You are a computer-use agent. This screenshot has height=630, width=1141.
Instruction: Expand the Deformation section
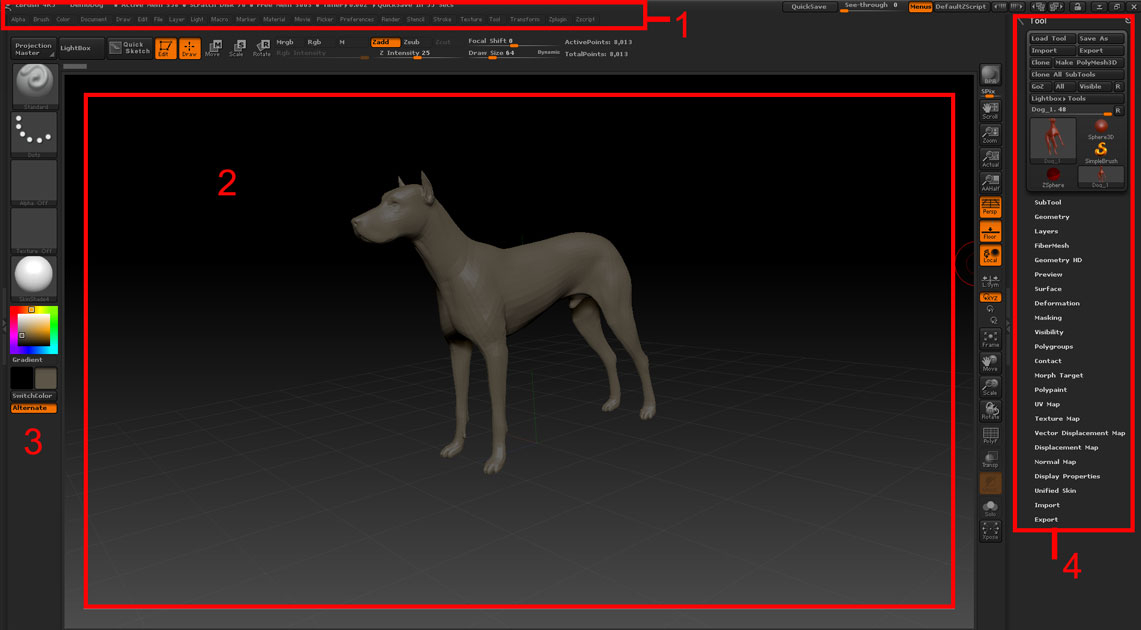1057,303
